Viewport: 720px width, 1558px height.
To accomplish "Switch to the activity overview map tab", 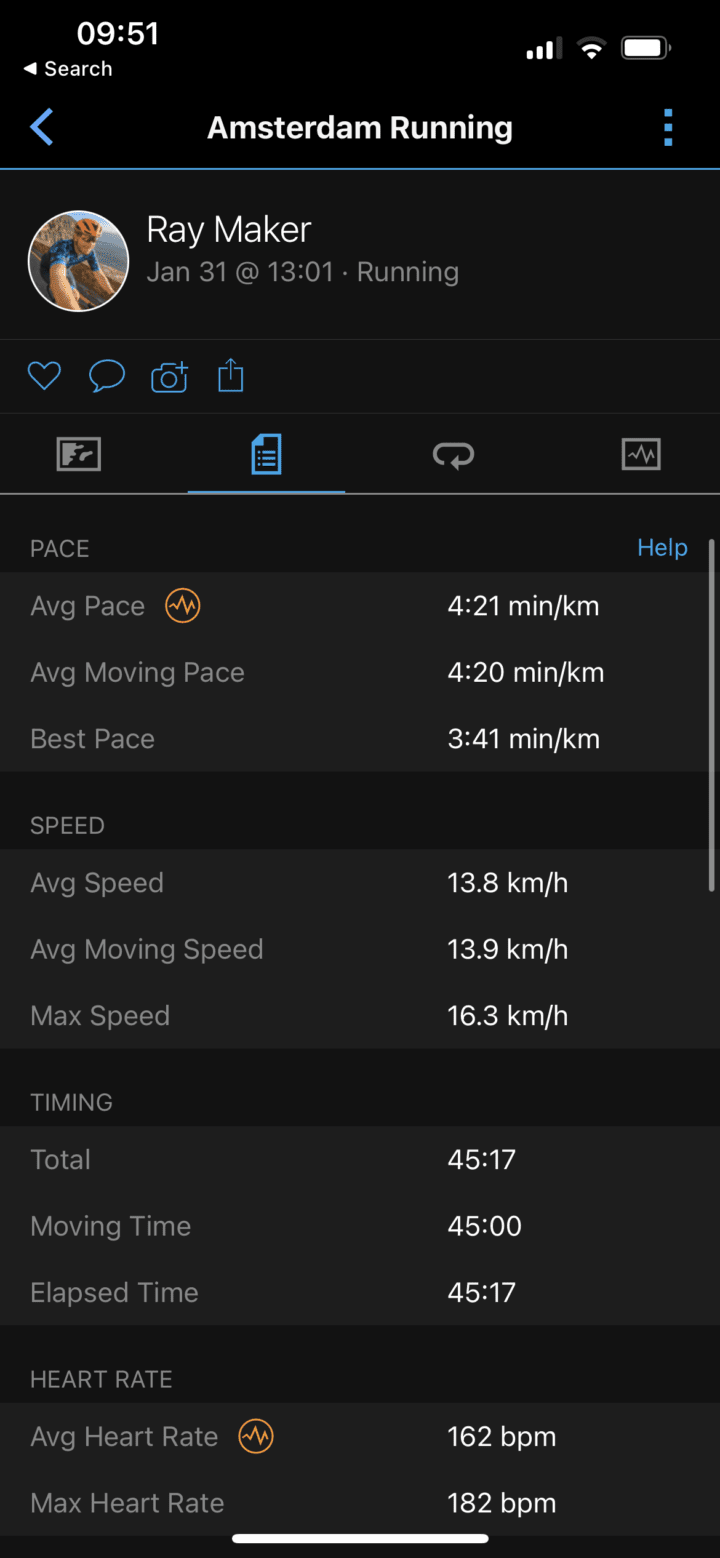I will coord(79,455).
